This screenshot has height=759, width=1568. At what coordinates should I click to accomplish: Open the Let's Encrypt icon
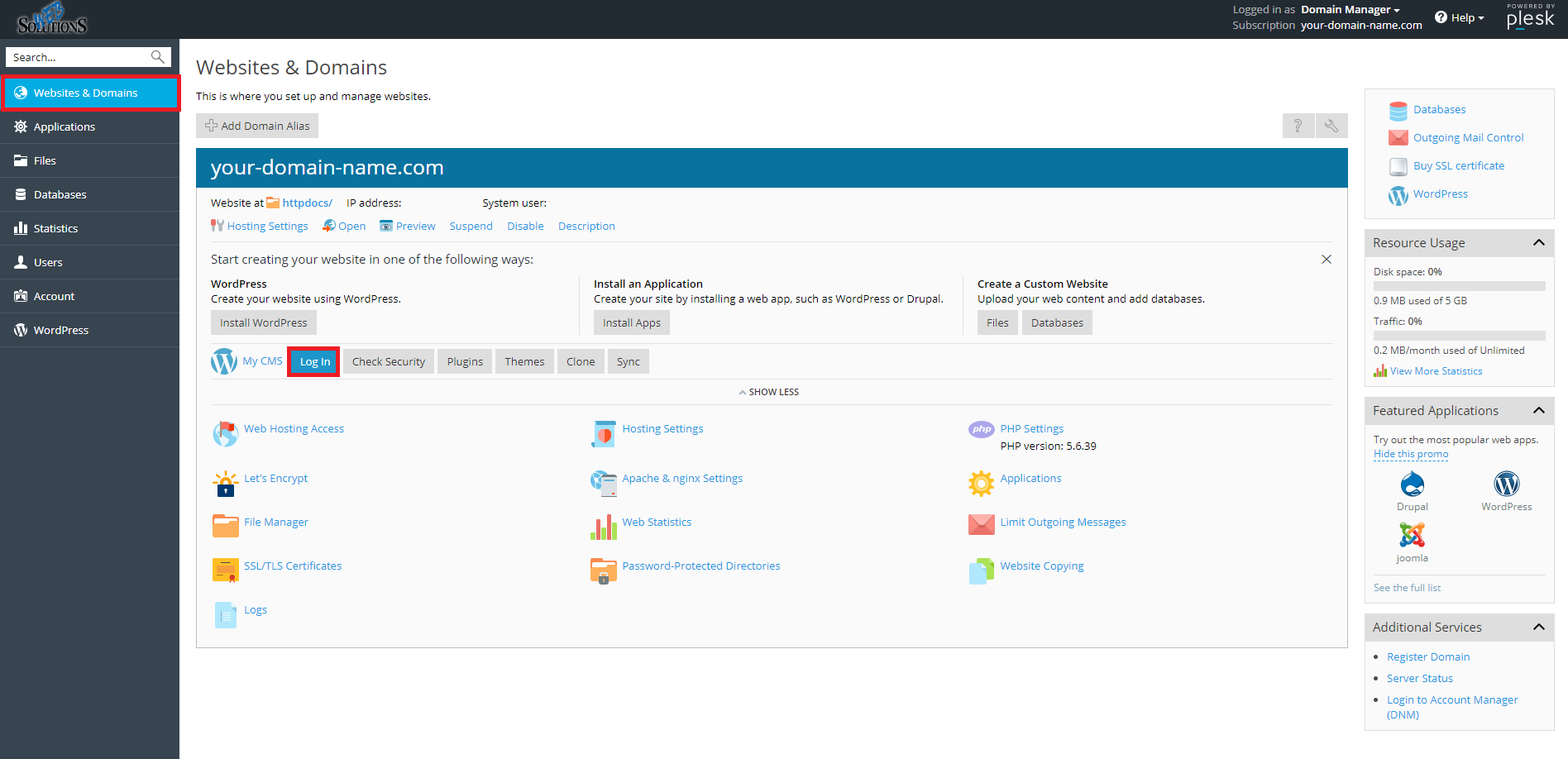(x=225, y=483)
